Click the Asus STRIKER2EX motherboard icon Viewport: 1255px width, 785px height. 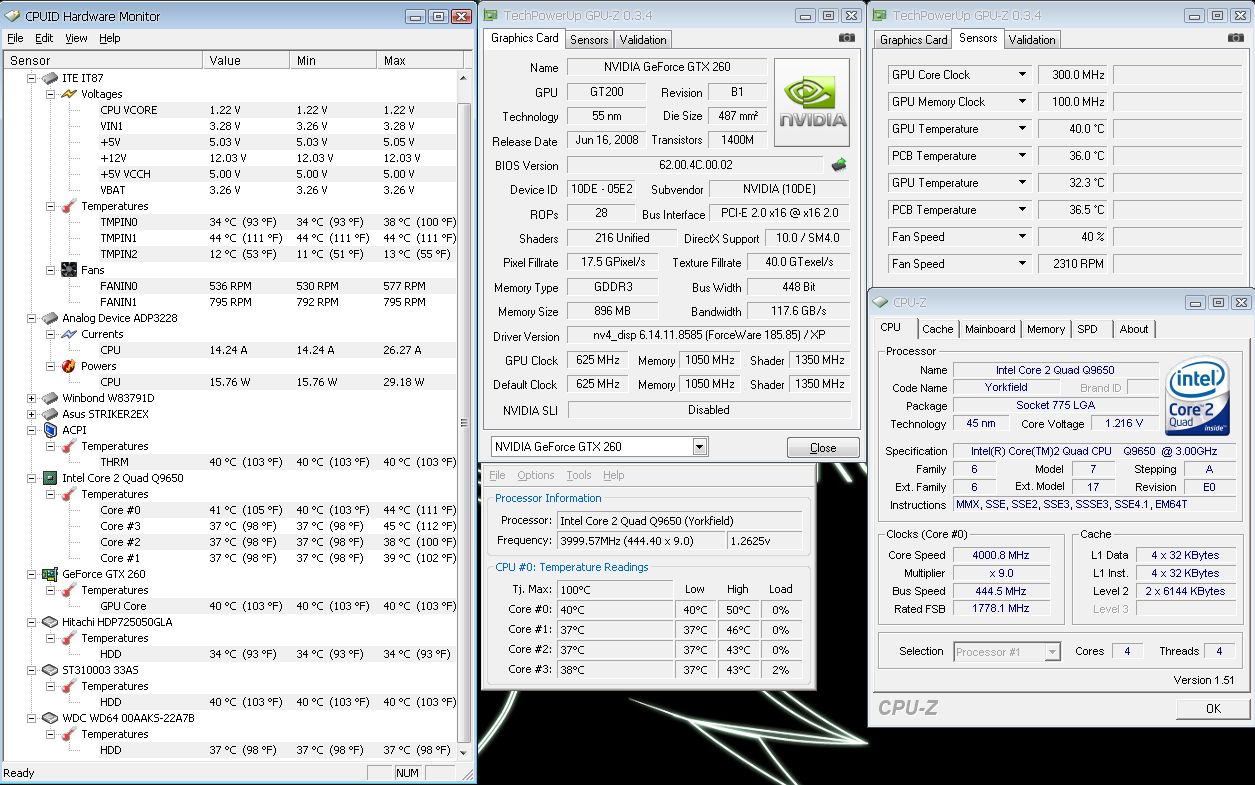[x=49, y=414]
